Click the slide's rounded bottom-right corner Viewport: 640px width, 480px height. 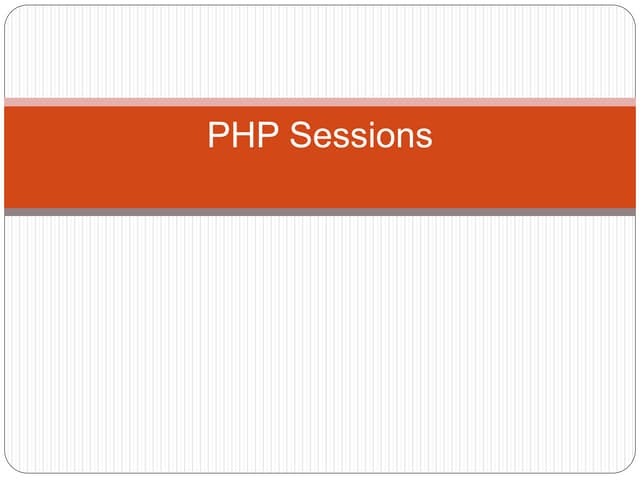tap(628, 466)
